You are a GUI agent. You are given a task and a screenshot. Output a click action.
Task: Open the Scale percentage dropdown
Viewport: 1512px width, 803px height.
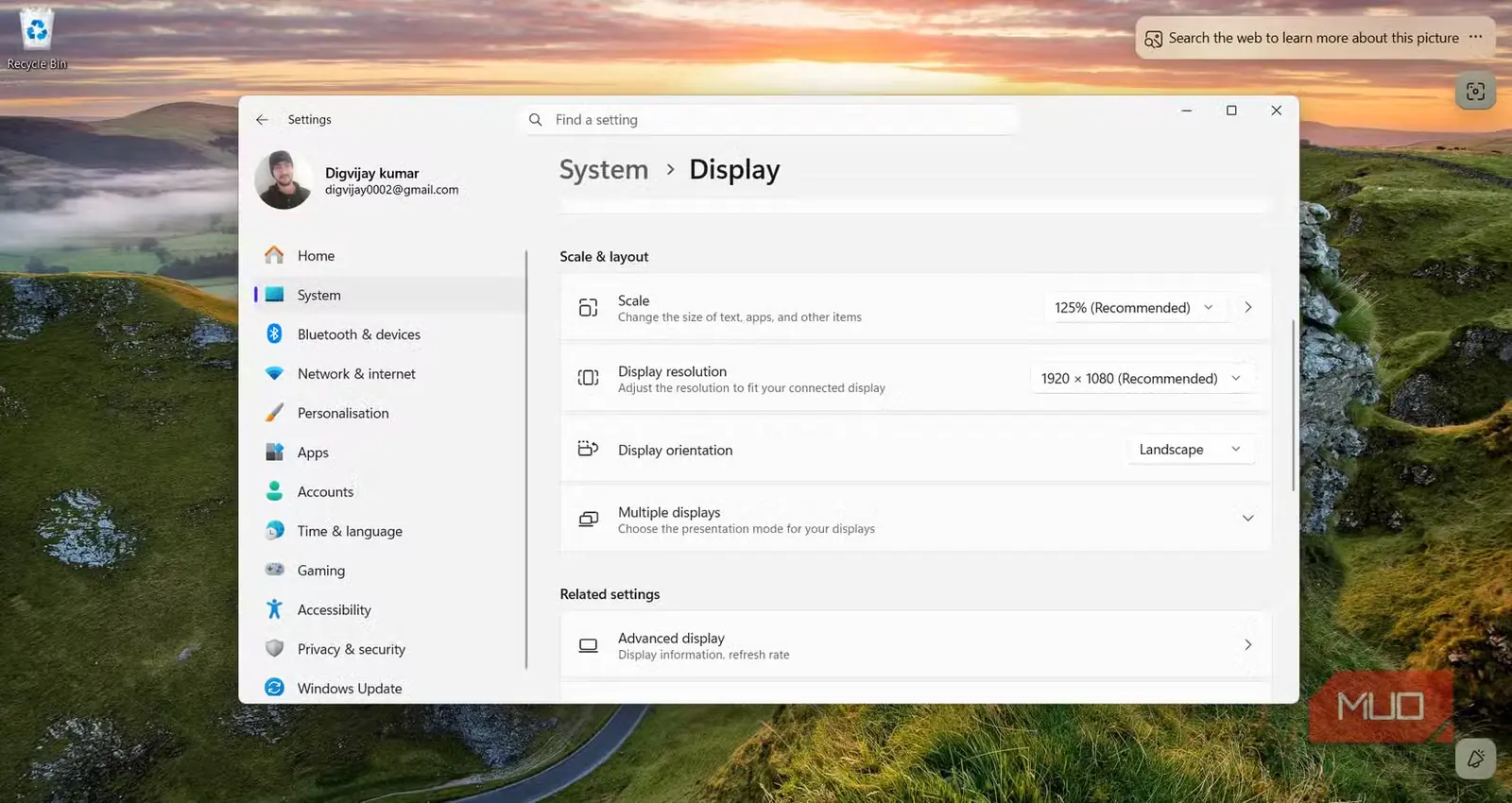click(1134, 308)
